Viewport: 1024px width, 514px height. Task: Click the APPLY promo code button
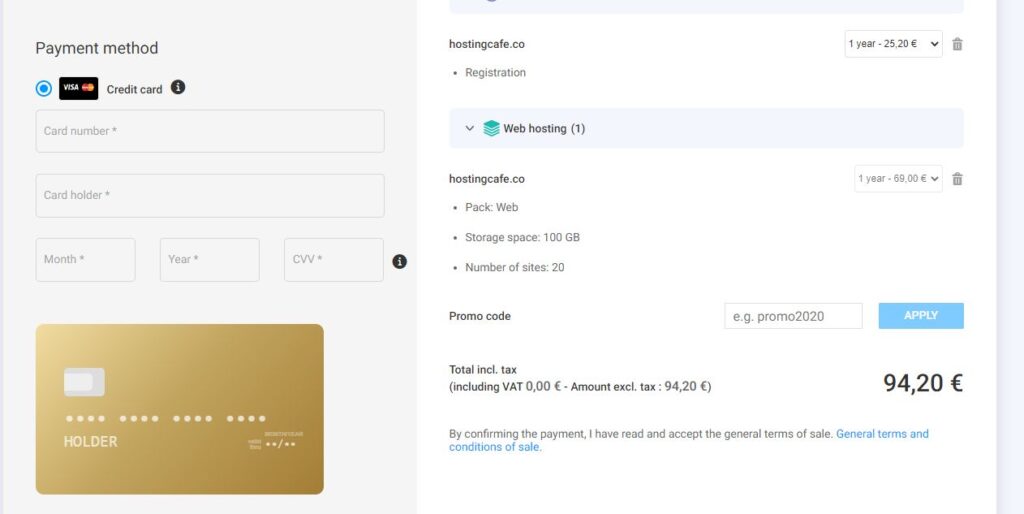(x=921, y=315)
